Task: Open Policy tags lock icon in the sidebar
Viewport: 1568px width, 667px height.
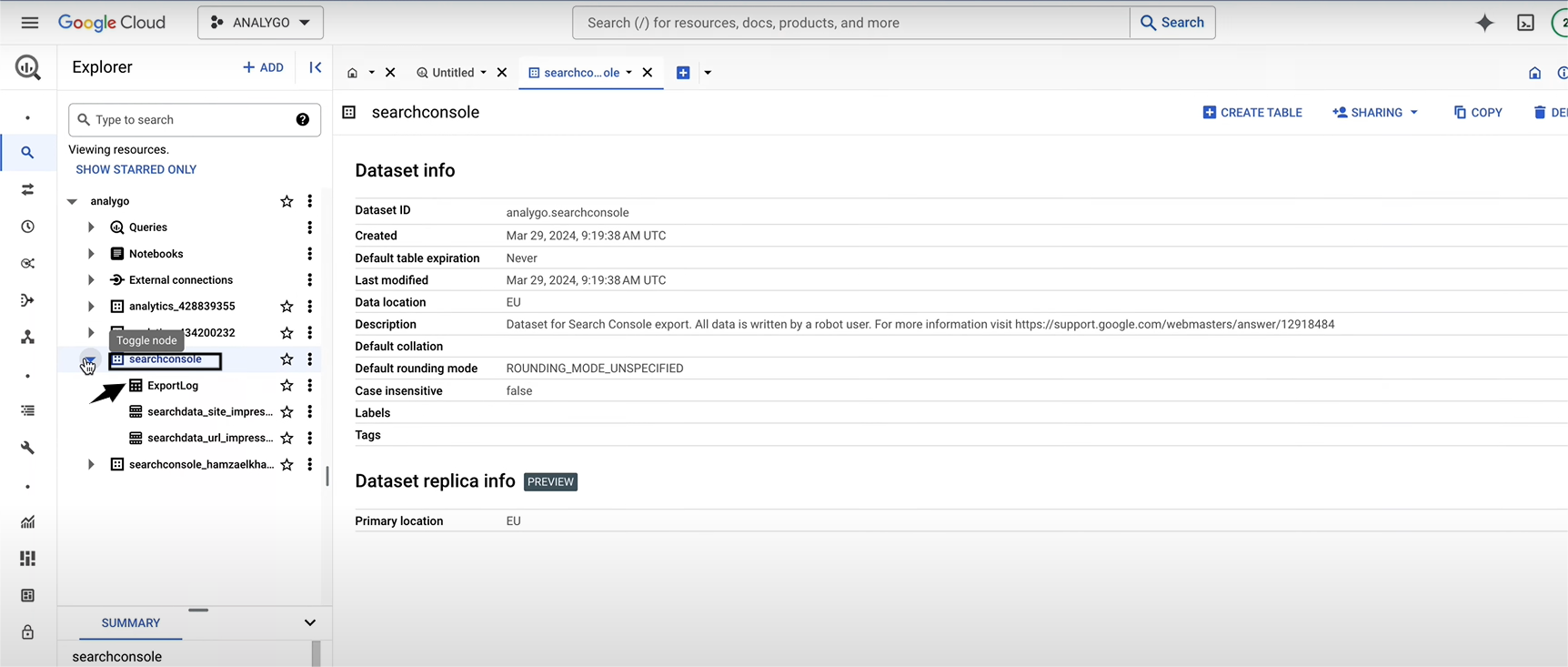Action: (x=28, y=632)
